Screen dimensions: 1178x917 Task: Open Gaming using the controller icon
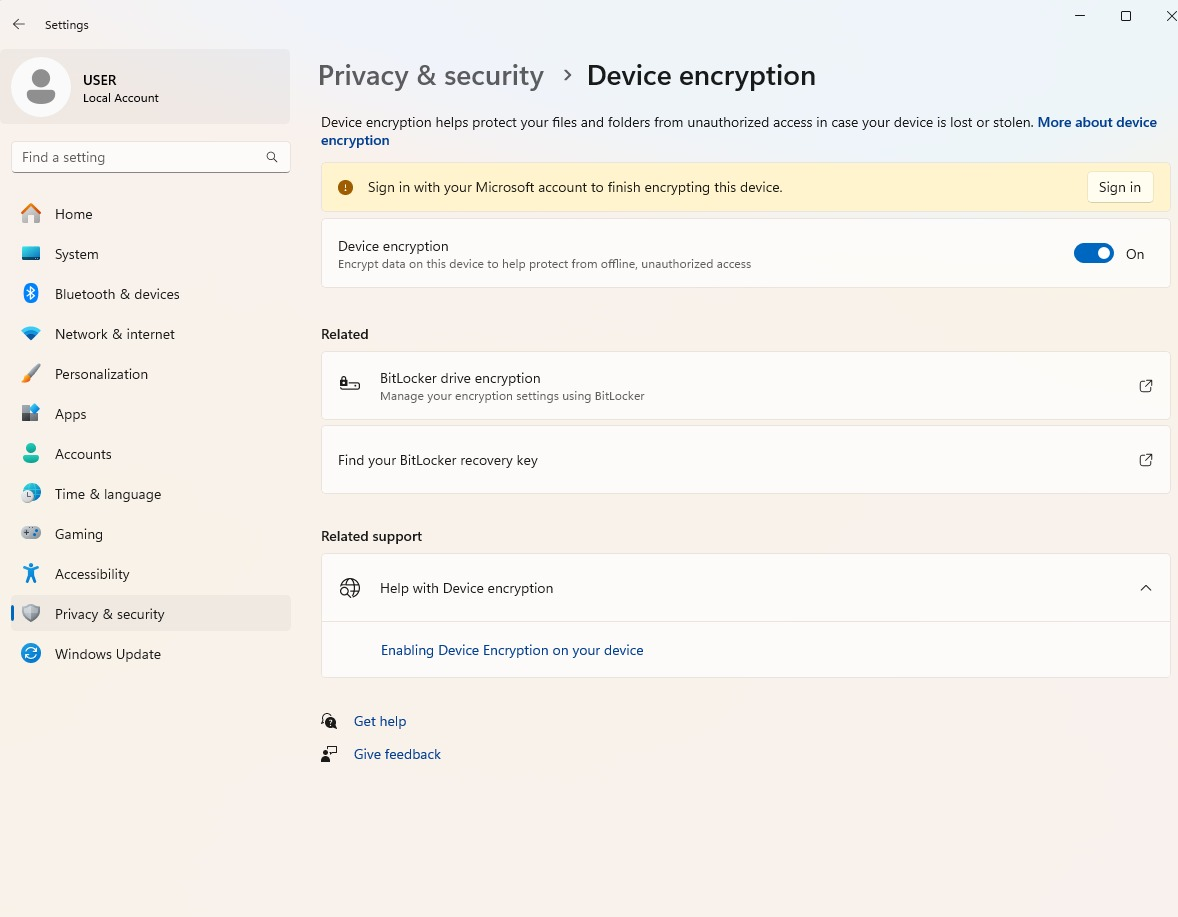tap(31, 533)
